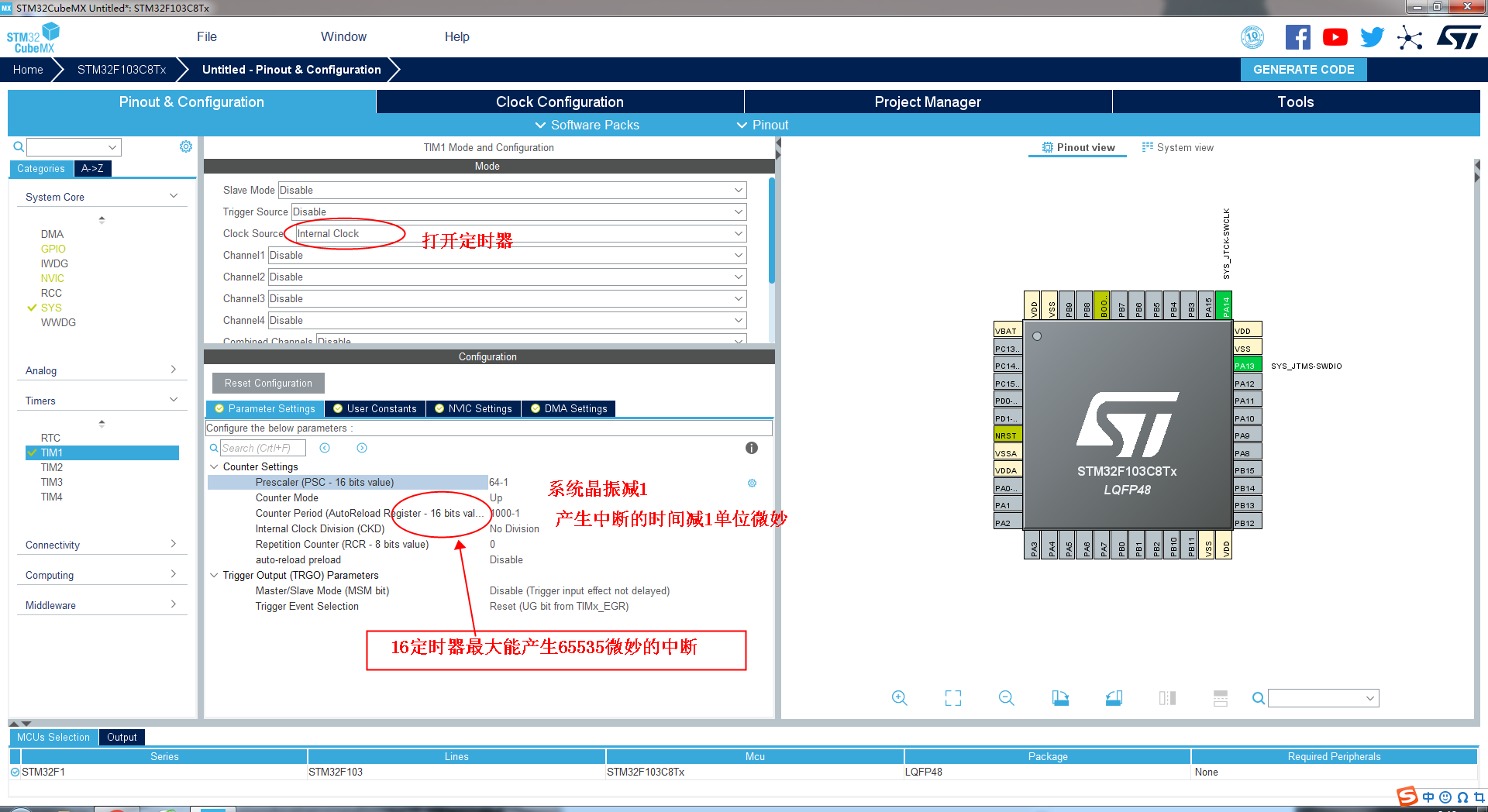
Task: Open the Help menu
Action: (456, 36)
